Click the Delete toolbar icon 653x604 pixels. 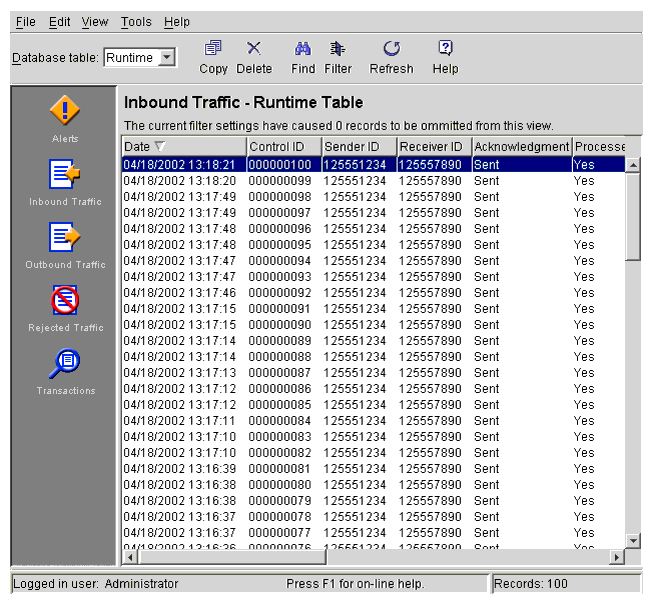254,49
